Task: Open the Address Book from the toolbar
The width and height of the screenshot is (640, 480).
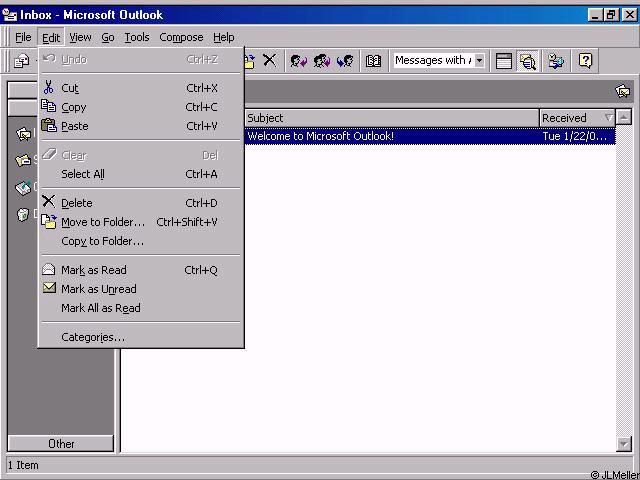Action: pyautogui.click(x=373, y=61)
